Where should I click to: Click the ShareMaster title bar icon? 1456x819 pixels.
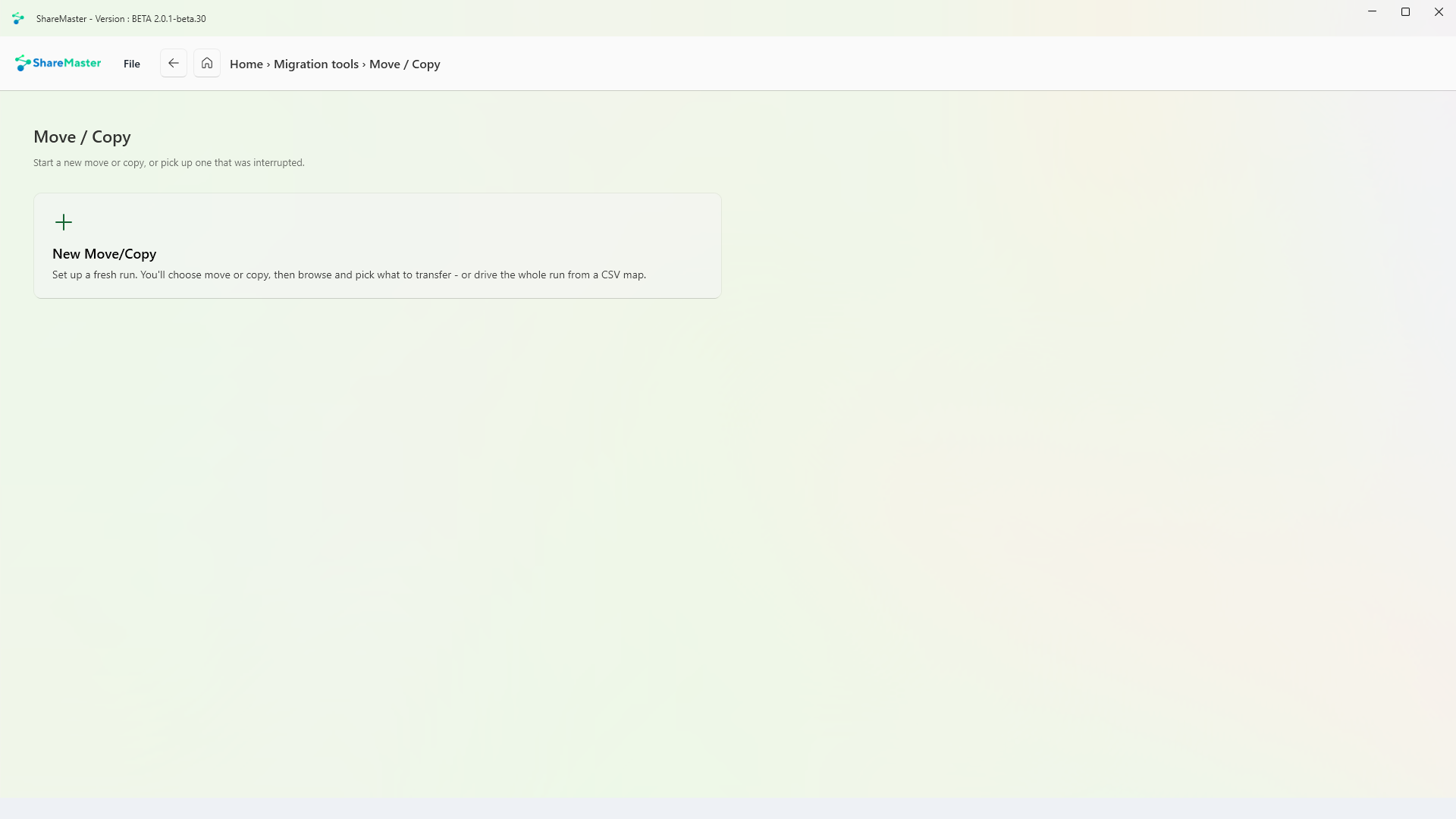tap(18, 18)
